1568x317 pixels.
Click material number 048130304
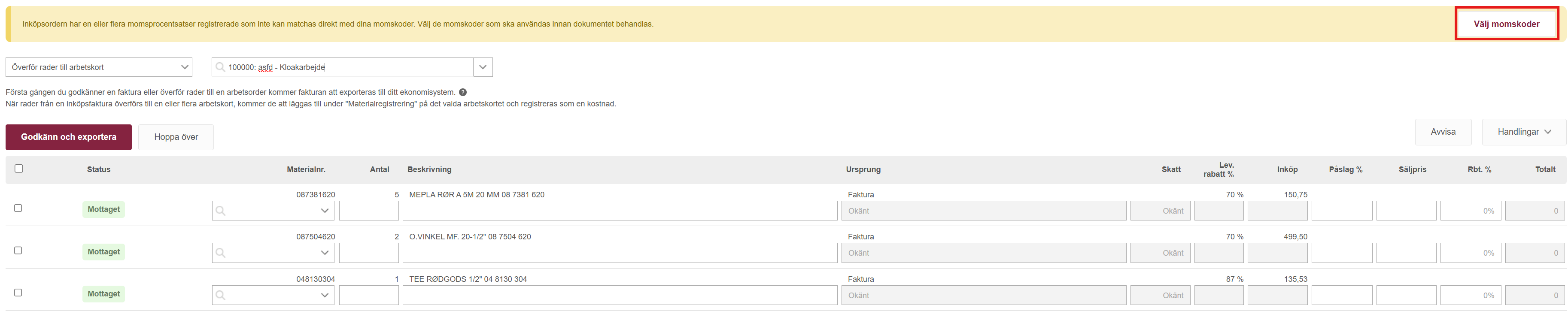coord(315,279)
